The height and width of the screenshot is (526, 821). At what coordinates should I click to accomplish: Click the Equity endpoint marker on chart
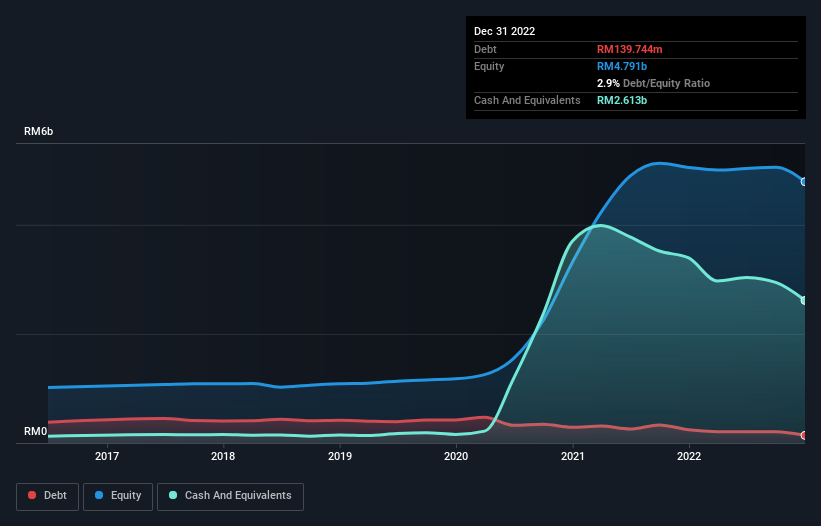(x=804, y=182)
